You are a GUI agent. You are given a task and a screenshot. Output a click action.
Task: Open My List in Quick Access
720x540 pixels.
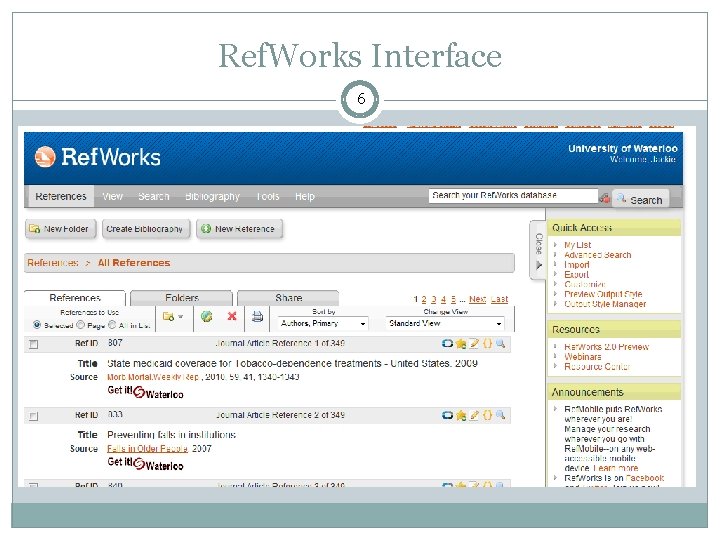578,245
